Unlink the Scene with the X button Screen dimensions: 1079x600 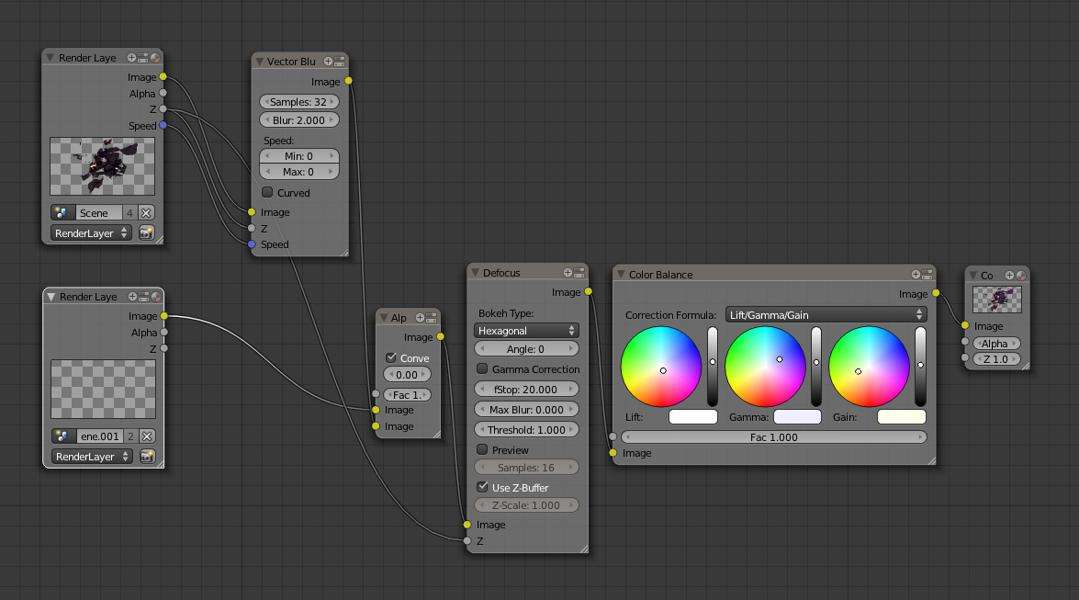(145, 212)
